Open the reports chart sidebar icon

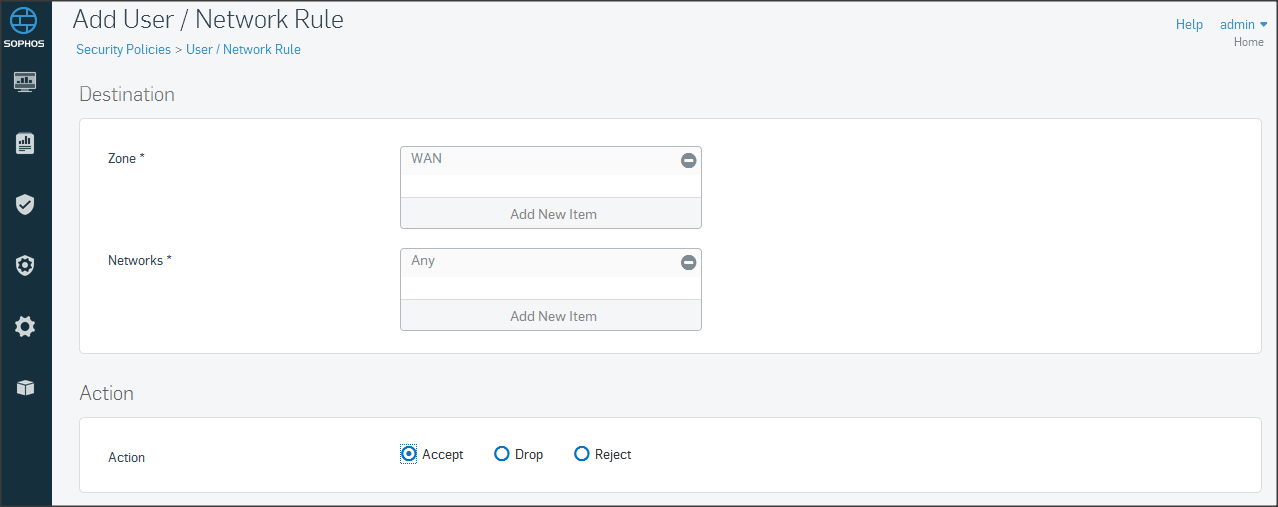[25, 144]
